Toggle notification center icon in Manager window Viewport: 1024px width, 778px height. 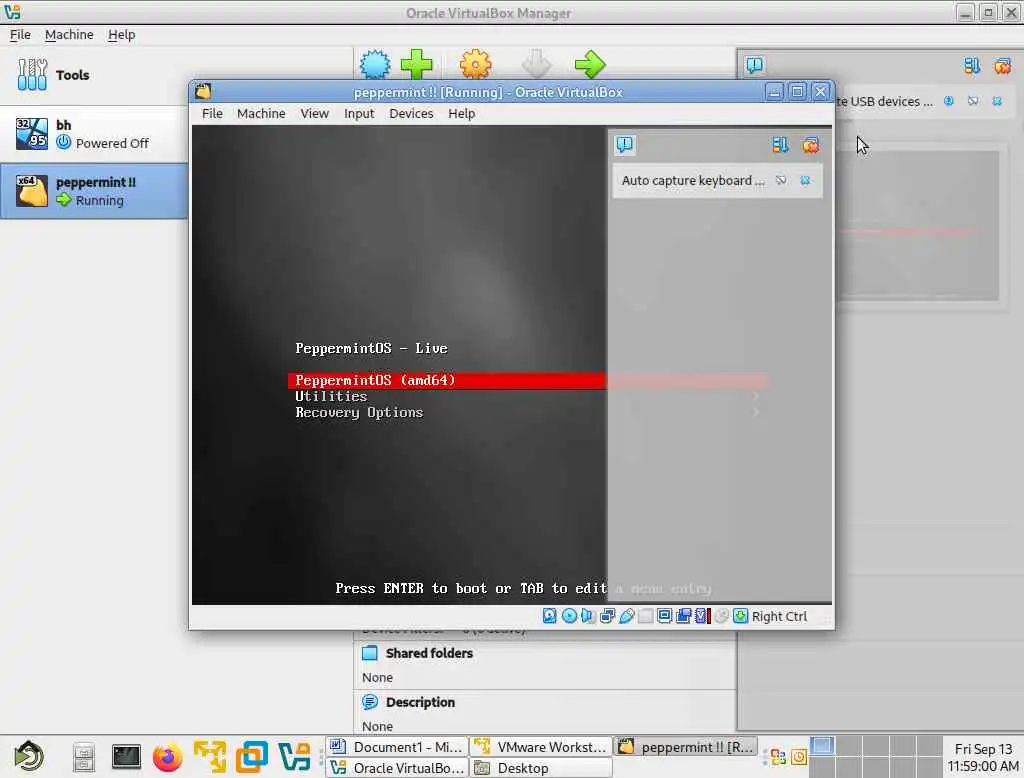(x=754, y=65)
